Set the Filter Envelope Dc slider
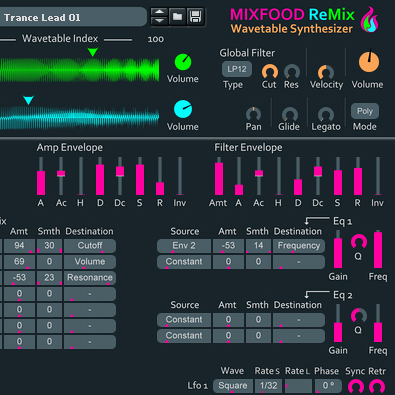Screen dimensions: 395x395 pos(318,176)
